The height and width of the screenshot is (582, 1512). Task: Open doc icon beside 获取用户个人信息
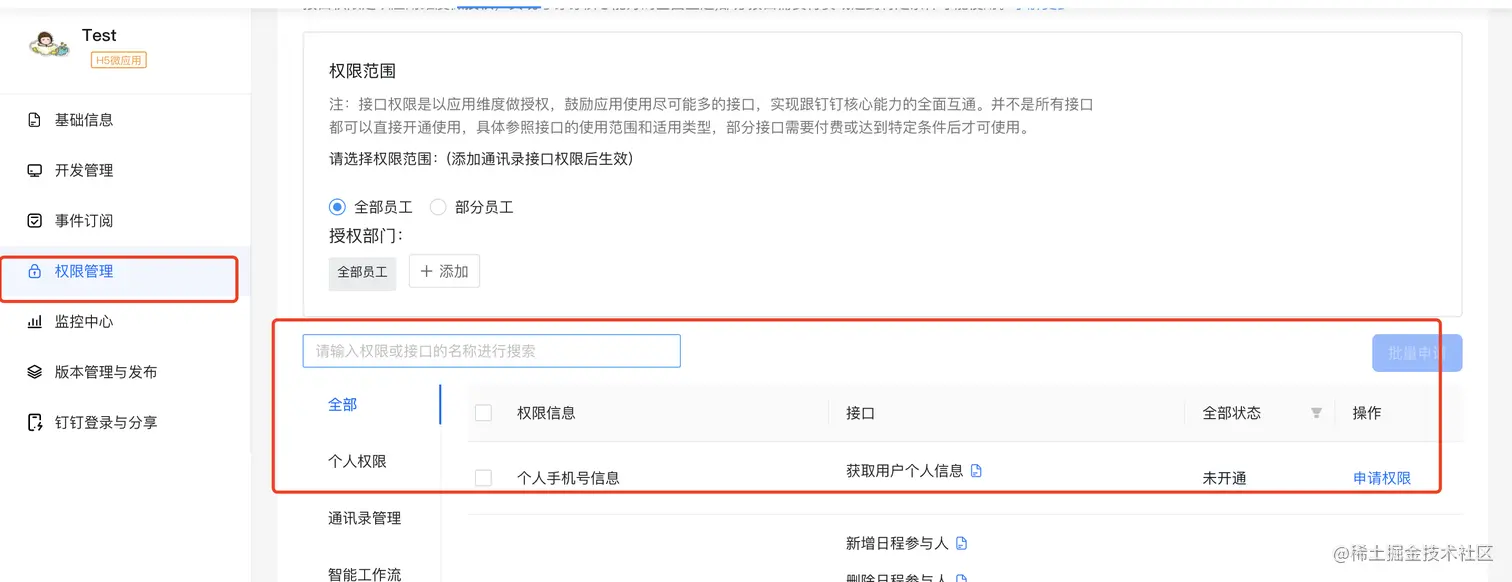coord(977,470)
